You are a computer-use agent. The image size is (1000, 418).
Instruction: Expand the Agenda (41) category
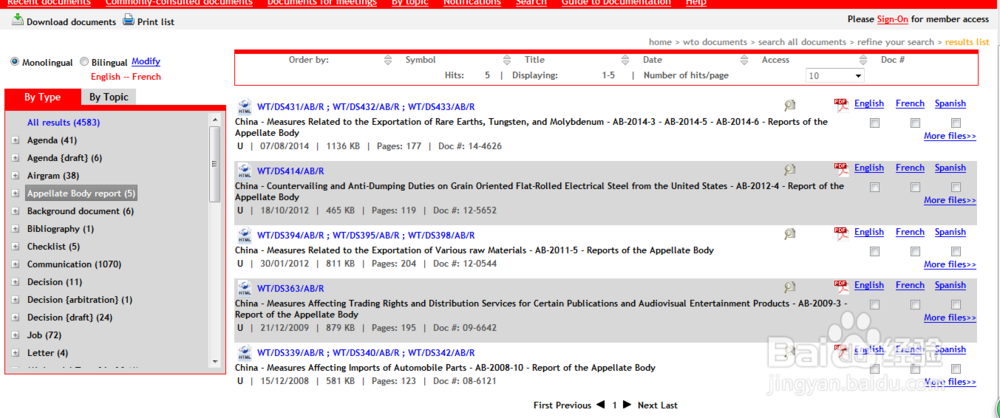pos(15,140)
